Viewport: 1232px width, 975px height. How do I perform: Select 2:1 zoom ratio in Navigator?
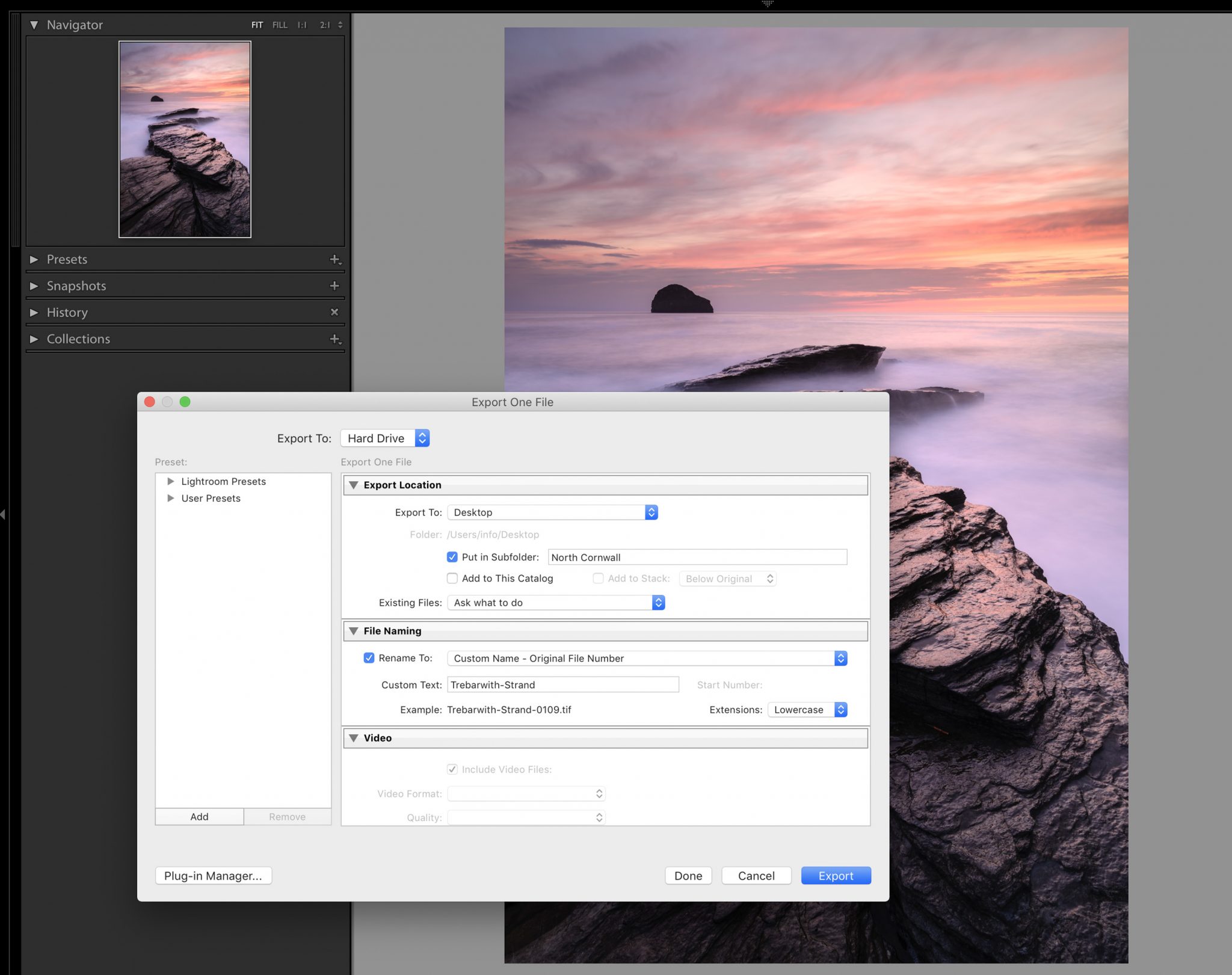(x=323, y=25)
